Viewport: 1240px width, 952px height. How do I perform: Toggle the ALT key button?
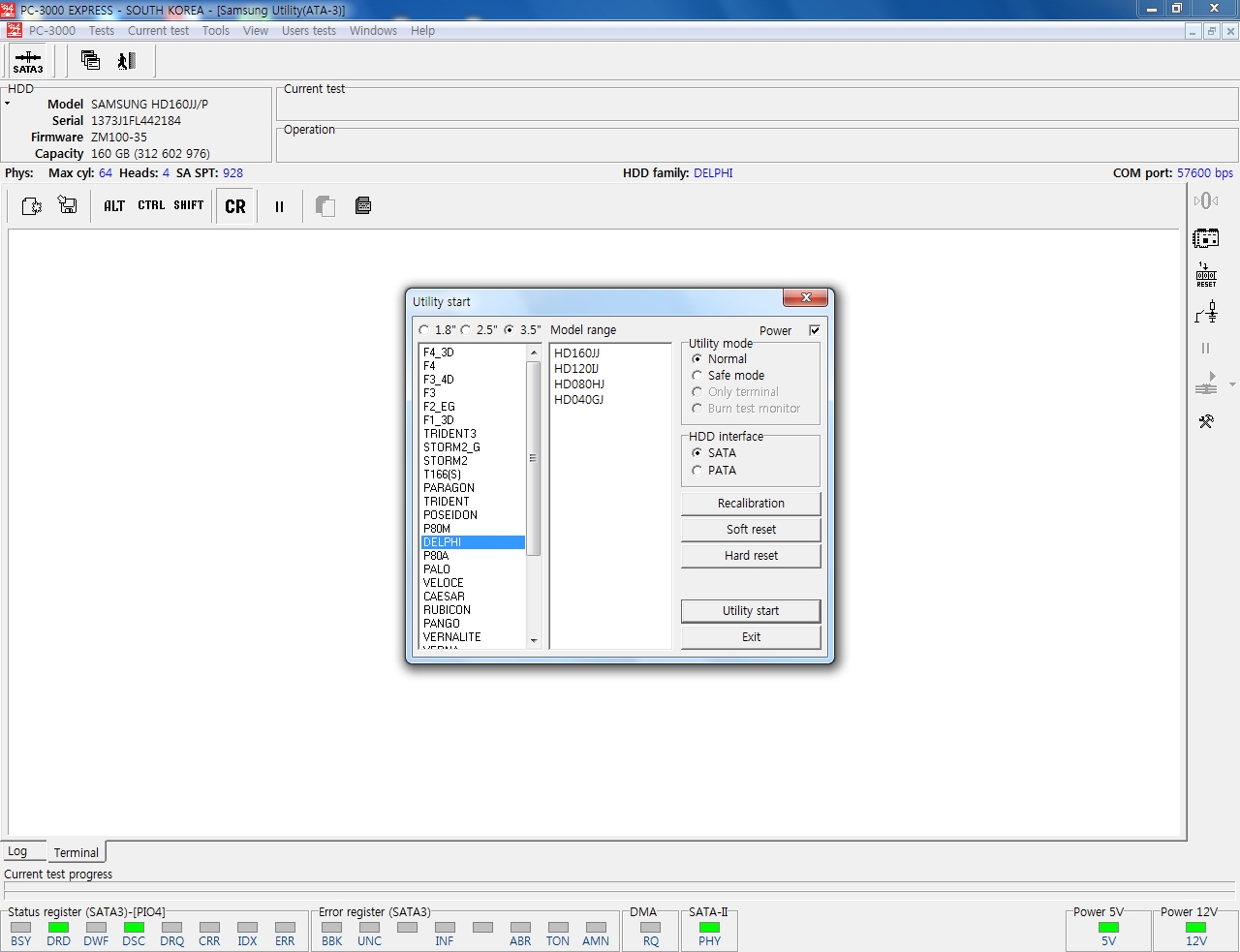tap(114, 205)
